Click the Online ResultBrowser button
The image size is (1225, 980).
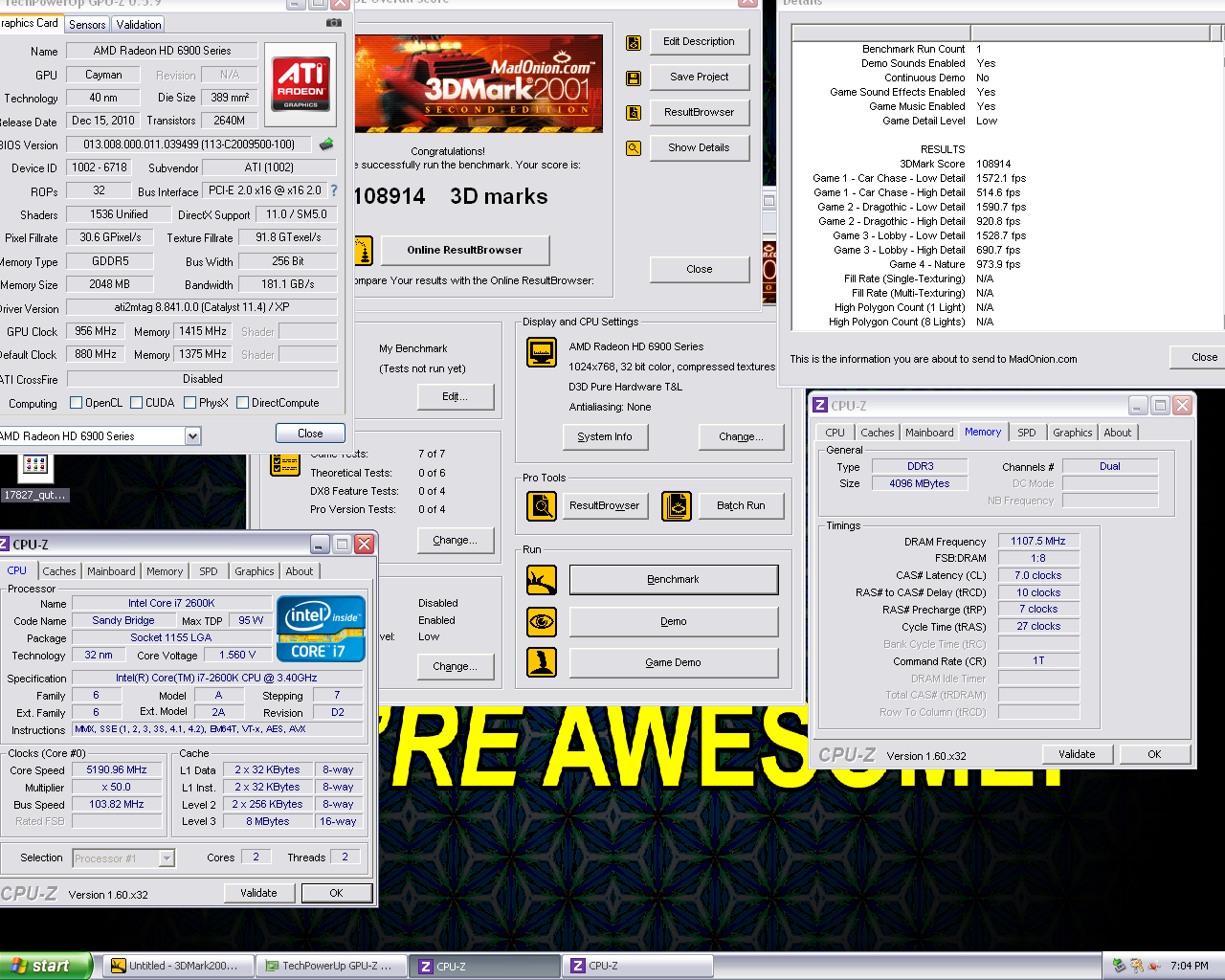[465, 251]
